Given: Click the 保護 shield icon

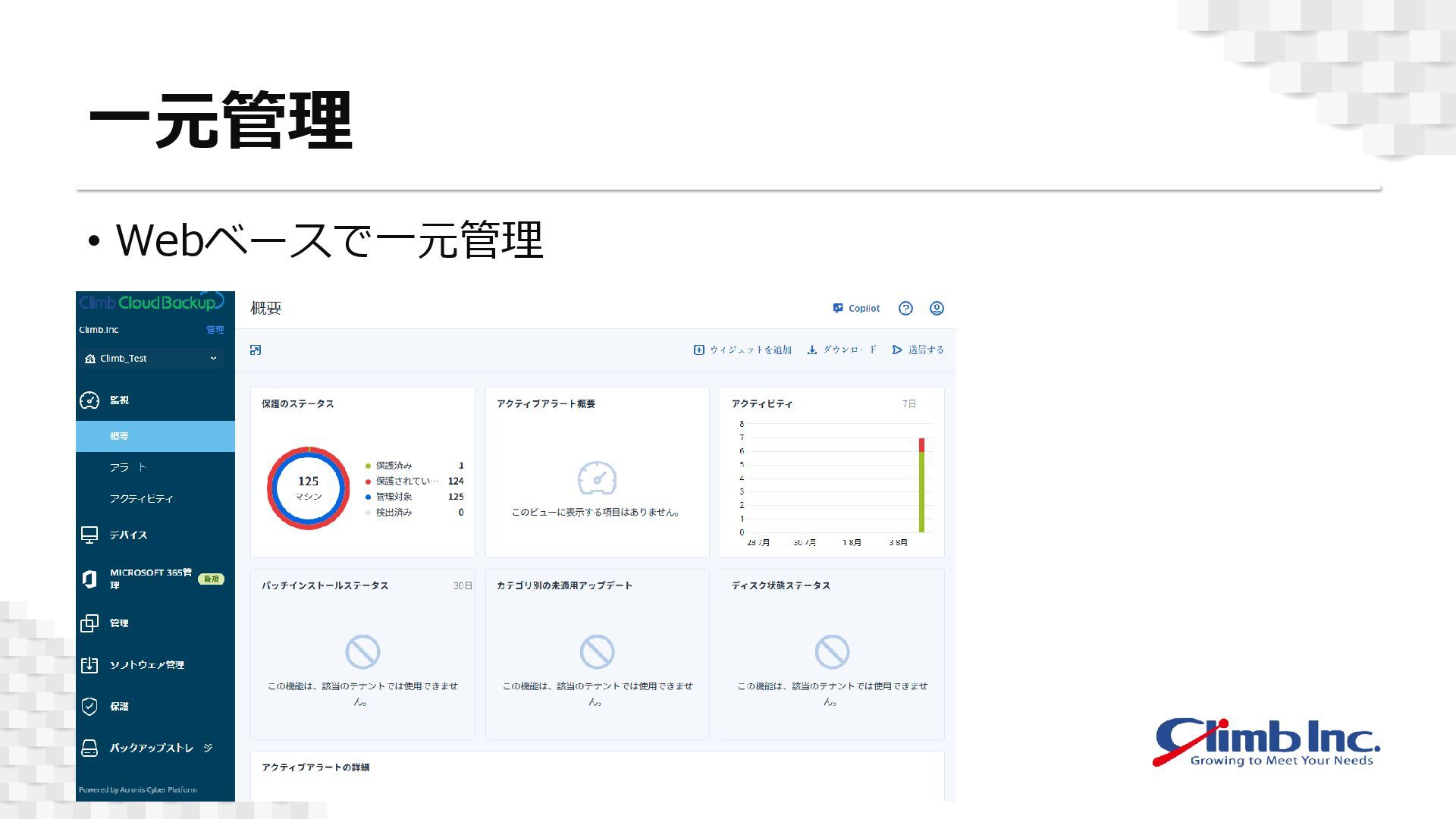Looking at the screenshot, I should click(x=89, y=707).
